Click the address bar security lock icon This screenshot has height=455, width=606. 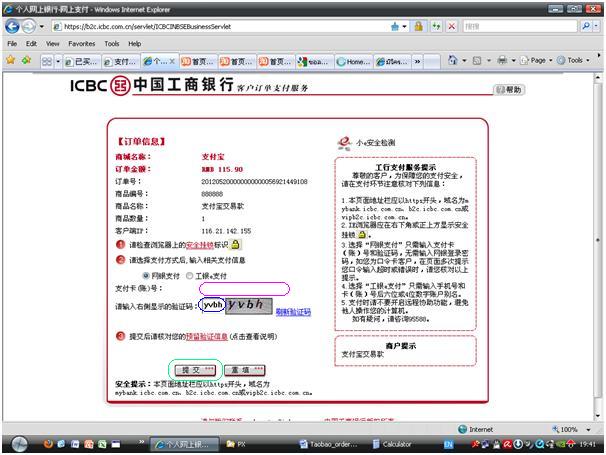point(419,26)
